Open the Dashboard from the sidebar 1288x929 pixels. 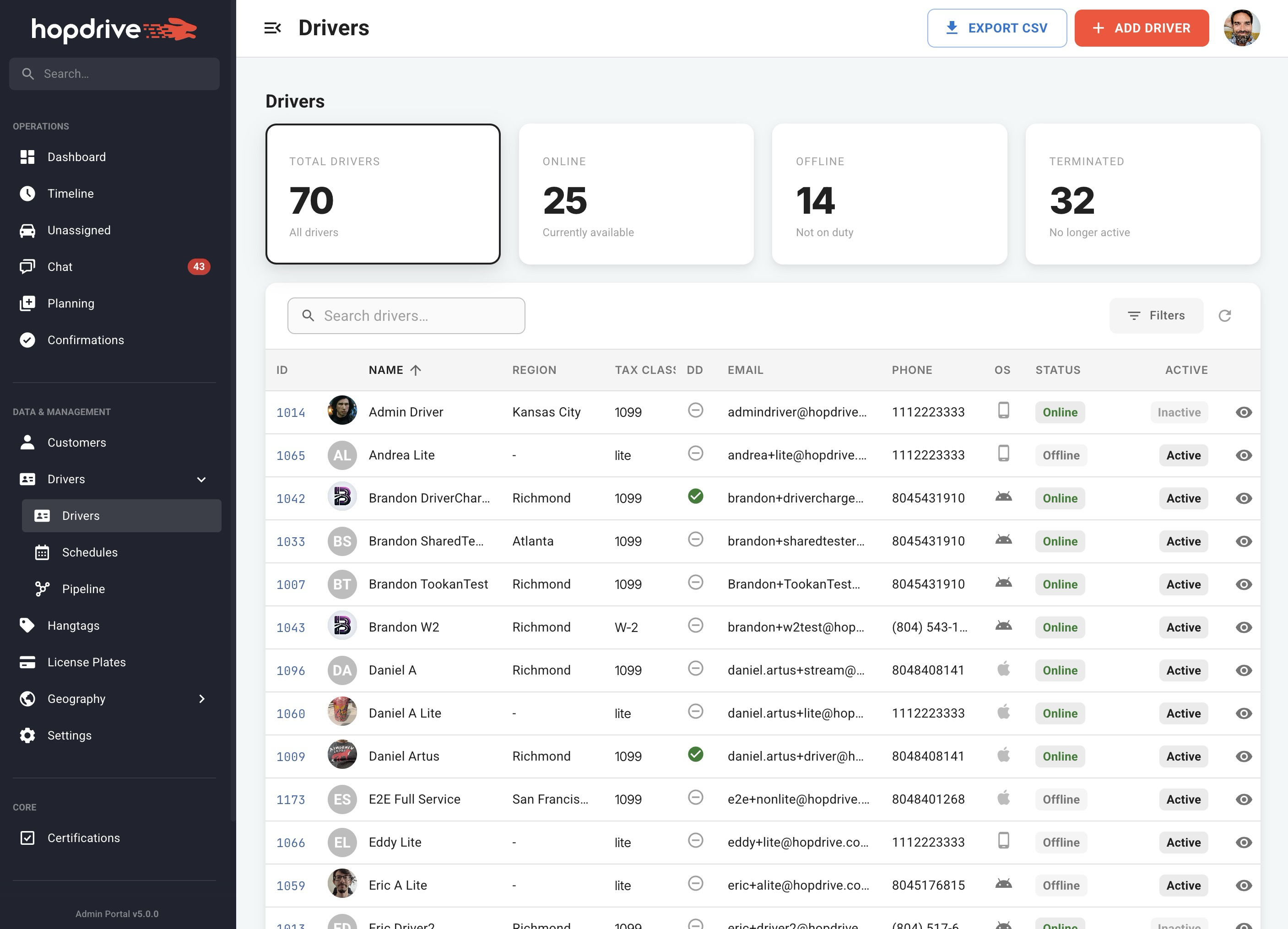(77, 157)
